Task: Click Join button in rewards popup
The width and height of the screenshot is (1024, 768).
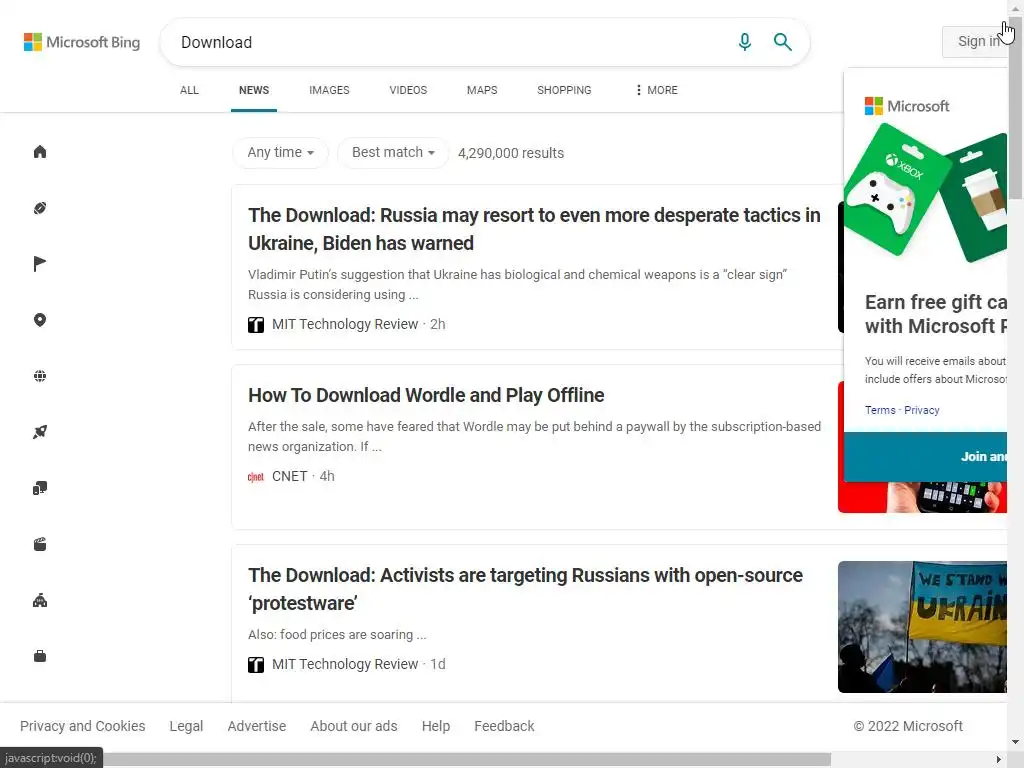Action: (x=925, y=456)
